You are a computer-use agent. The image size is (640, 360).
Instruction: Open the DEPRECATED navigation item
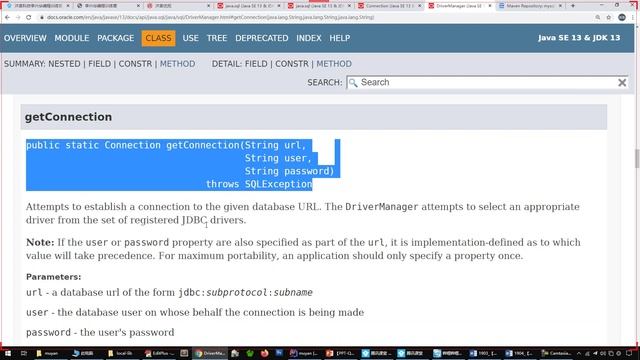[262, 38]
